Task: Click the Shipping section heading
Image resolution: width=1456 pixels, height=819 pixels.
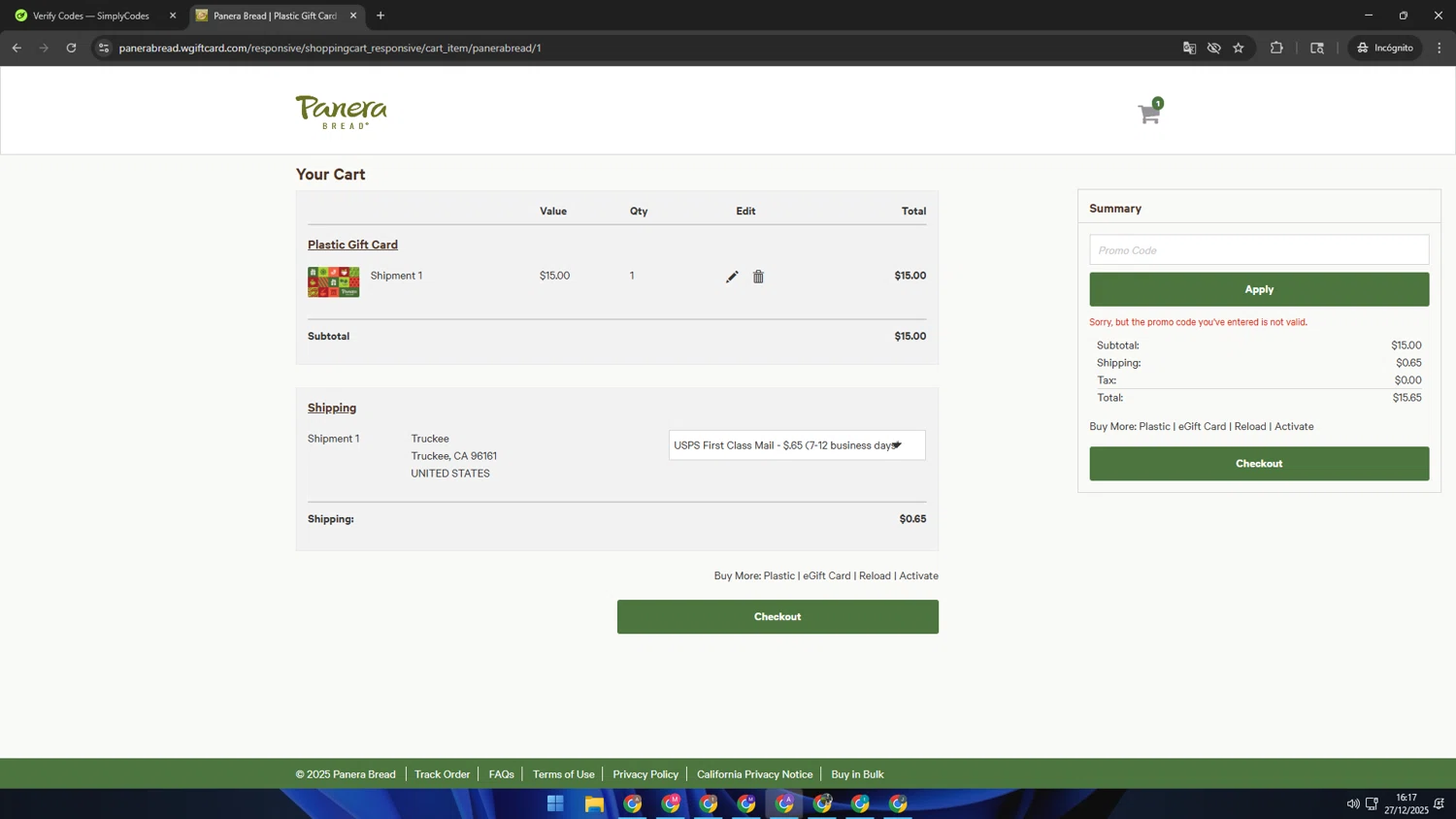Action: coord(332,408)
